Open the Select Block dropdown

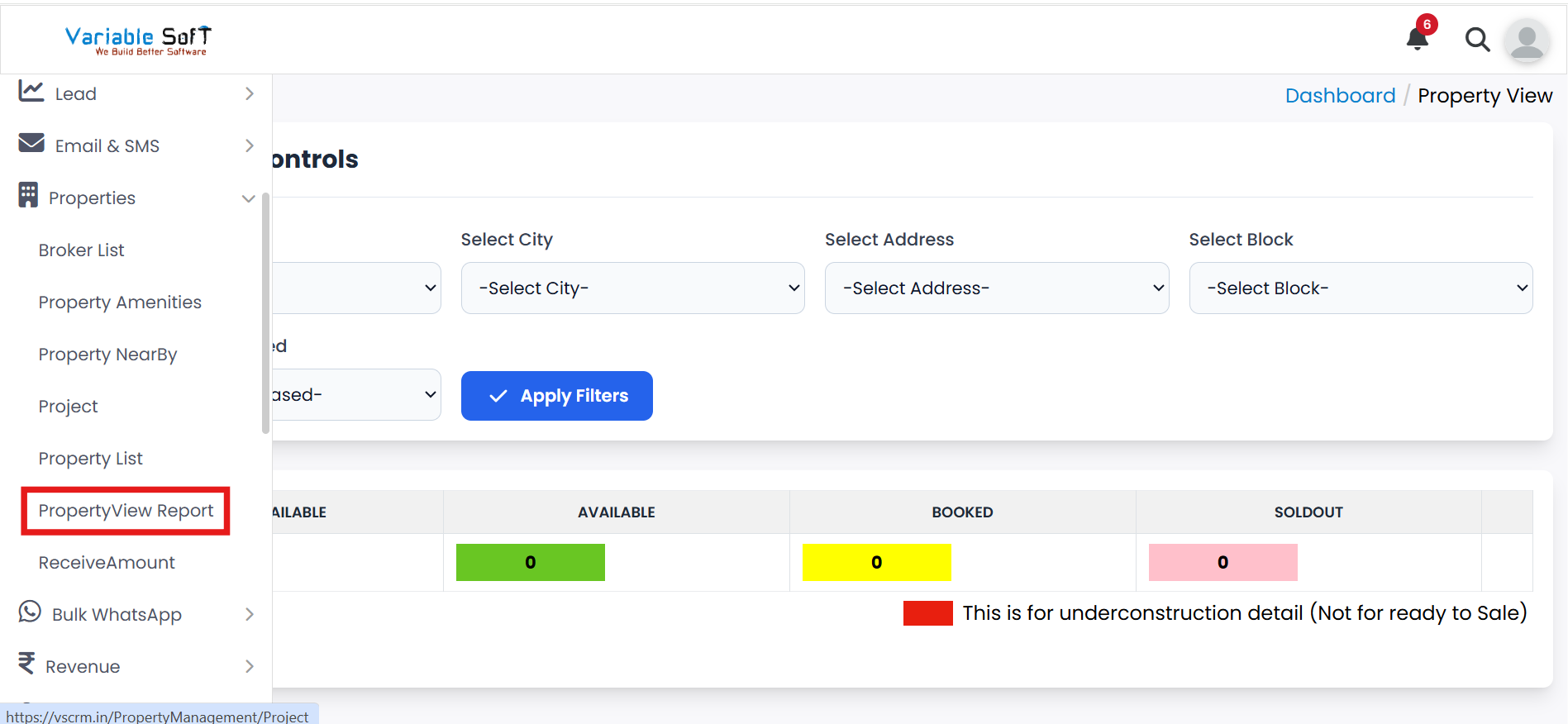pyautogui.click(x=1361, y=288)
